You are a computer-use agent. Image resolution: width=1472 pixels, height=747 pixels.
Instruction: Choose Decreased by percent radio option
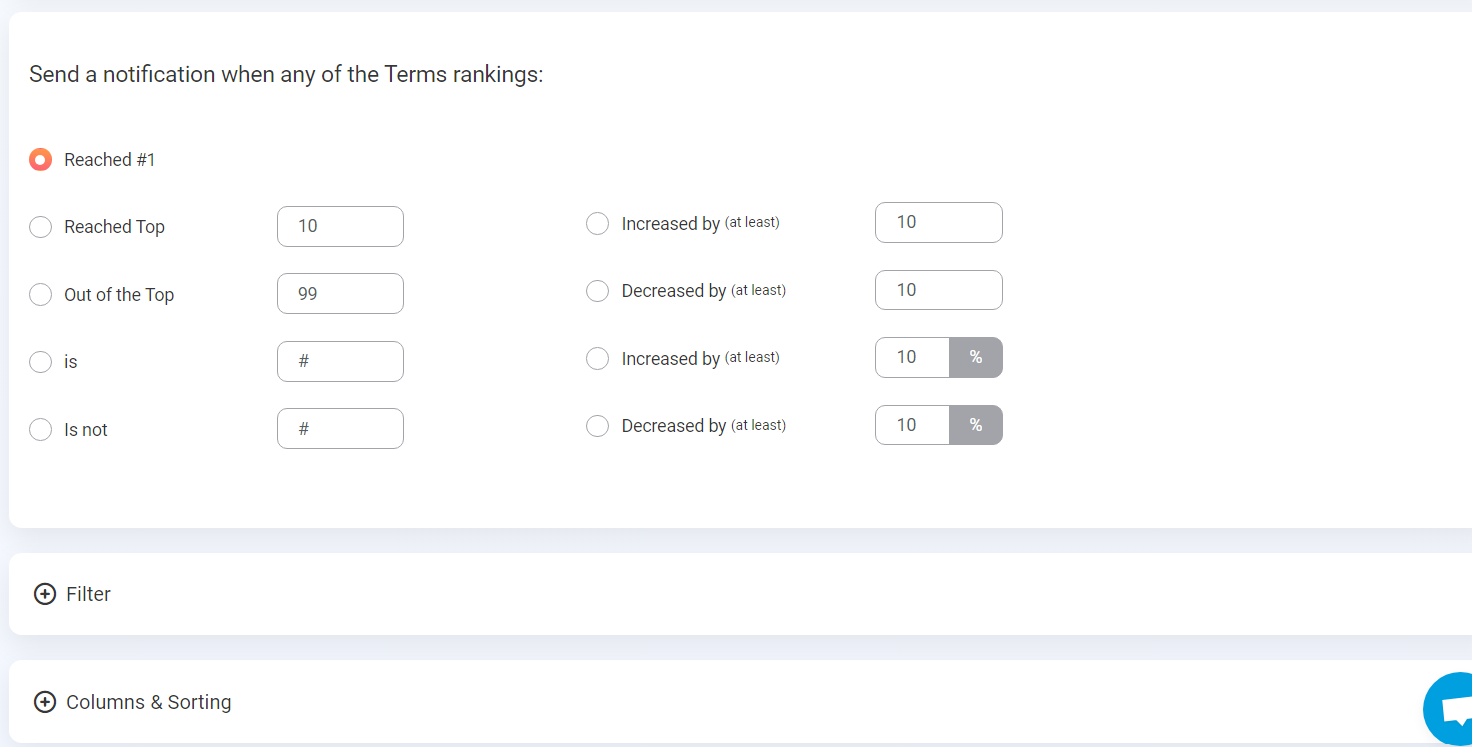(597, 426)
